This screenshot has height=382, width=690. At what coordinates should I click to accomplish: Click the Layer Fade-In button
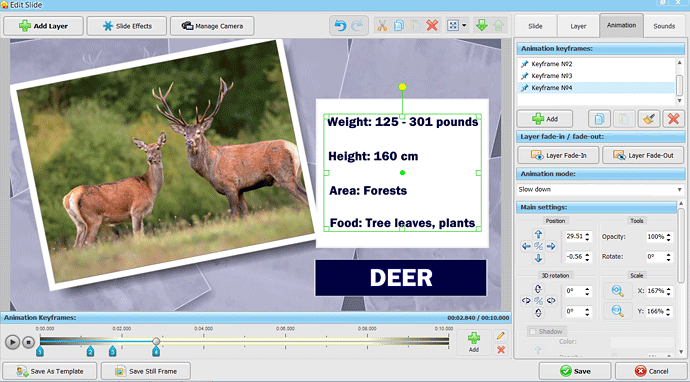[558, 155]
